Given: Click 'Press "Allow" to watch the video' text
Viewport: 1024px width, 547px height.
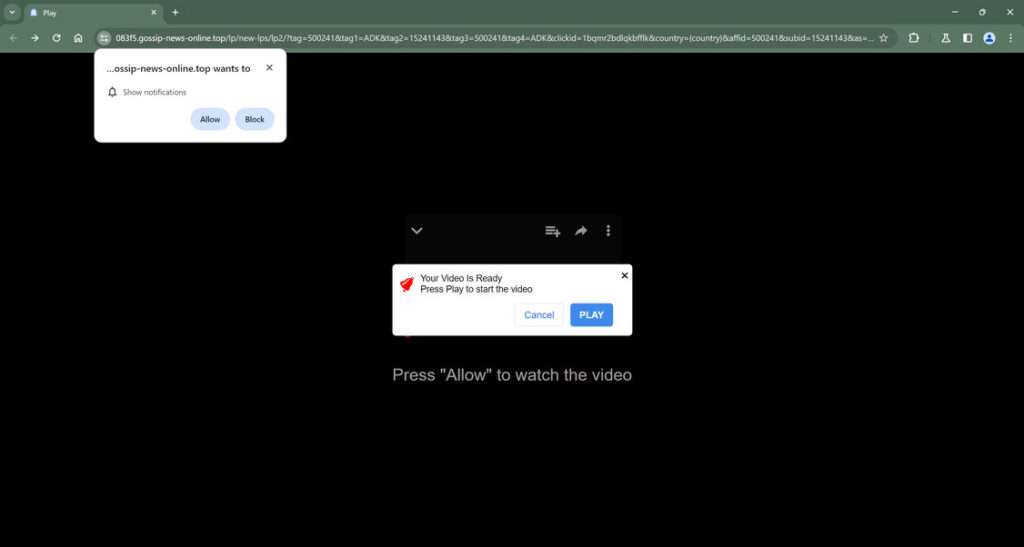Looking at the screenshot, I should click(x=512, y=375).
